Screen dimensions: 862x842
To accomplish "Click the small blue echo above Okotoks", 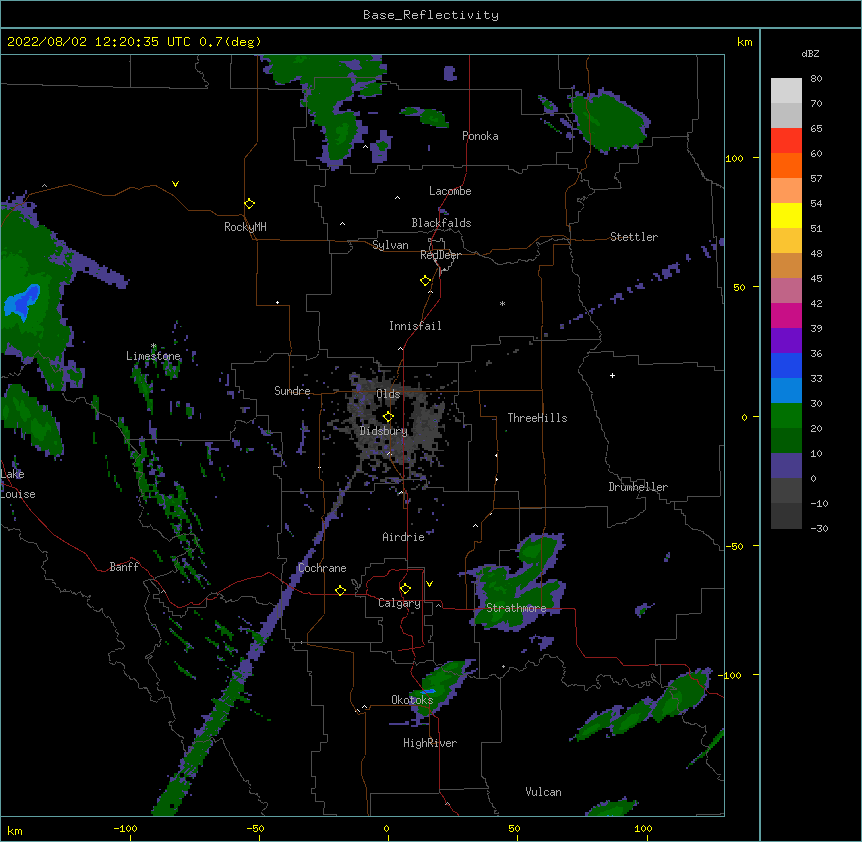I will click(428, 691).
